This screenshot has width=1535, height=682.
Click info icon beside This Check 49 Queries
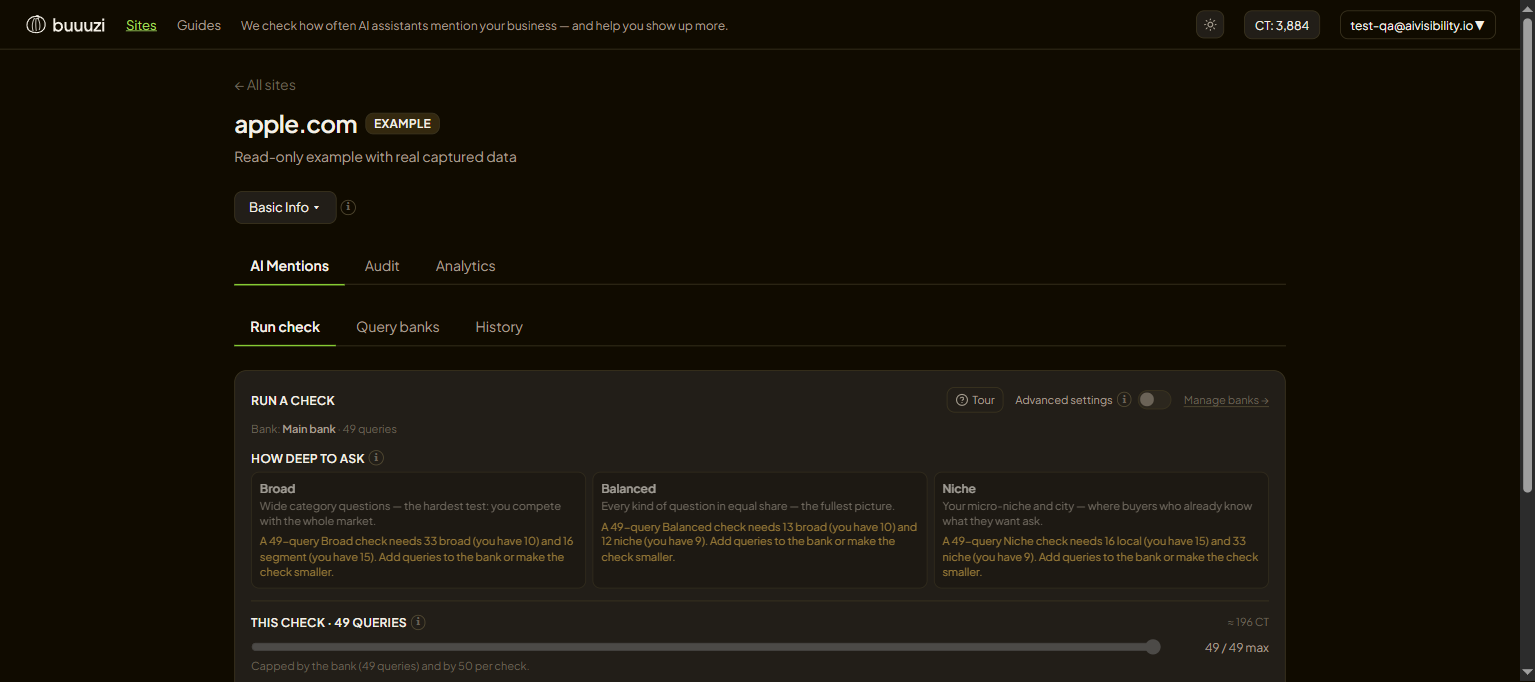click(418, 622)
